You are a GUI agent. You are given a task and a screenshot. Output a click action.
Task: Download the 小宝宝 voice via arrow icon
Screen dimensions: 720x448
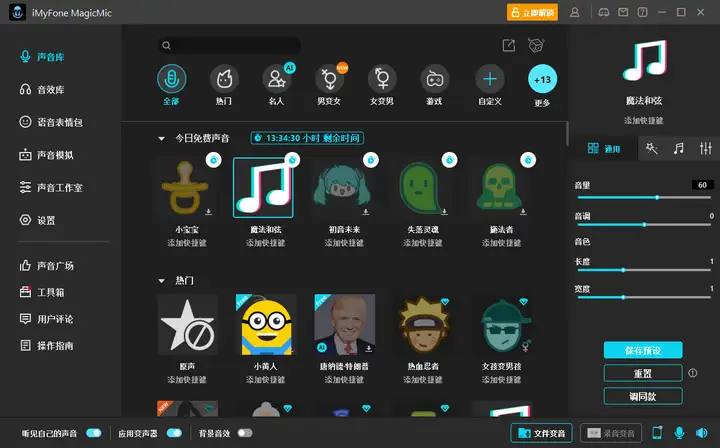click(x=208, y=212)
